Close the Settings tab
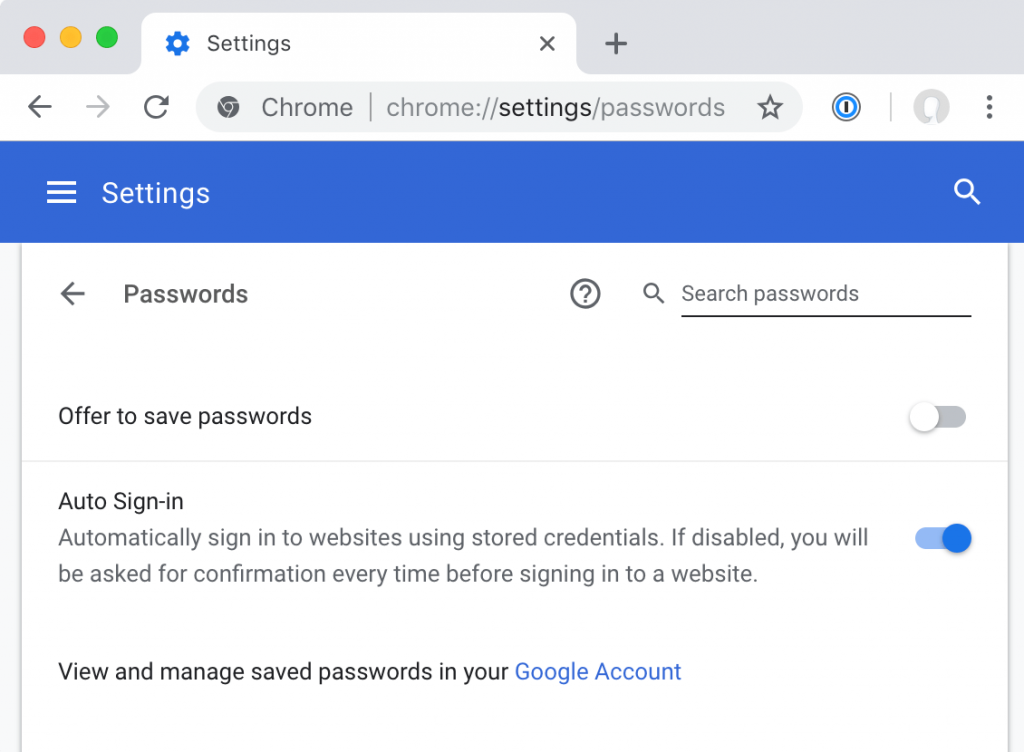The image size is (1024, 752). [x=547, y=44]
